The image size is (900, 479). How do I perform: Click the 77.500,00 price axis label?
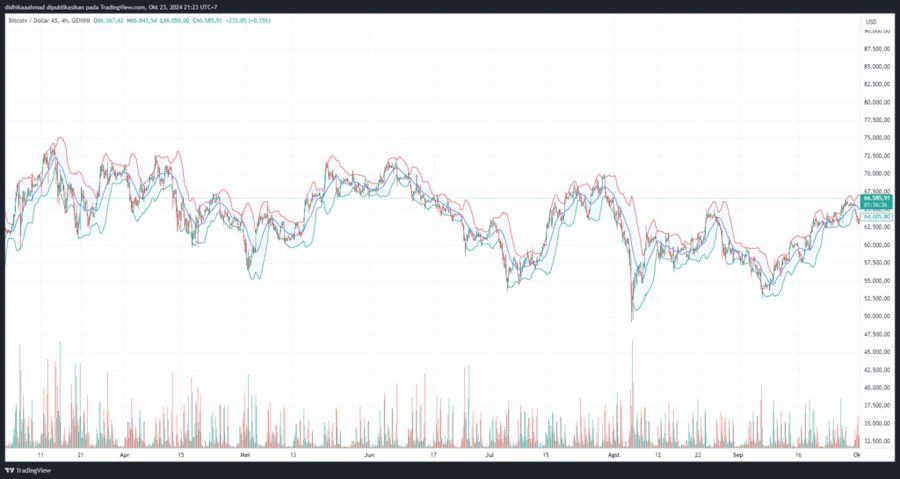877,120
